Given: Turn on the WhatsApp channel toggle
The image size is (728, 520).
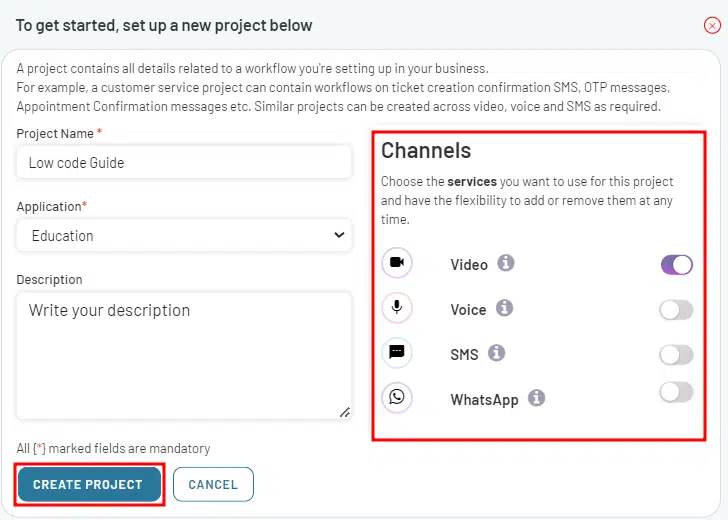Looking at the screenshot, I should 676,392.
